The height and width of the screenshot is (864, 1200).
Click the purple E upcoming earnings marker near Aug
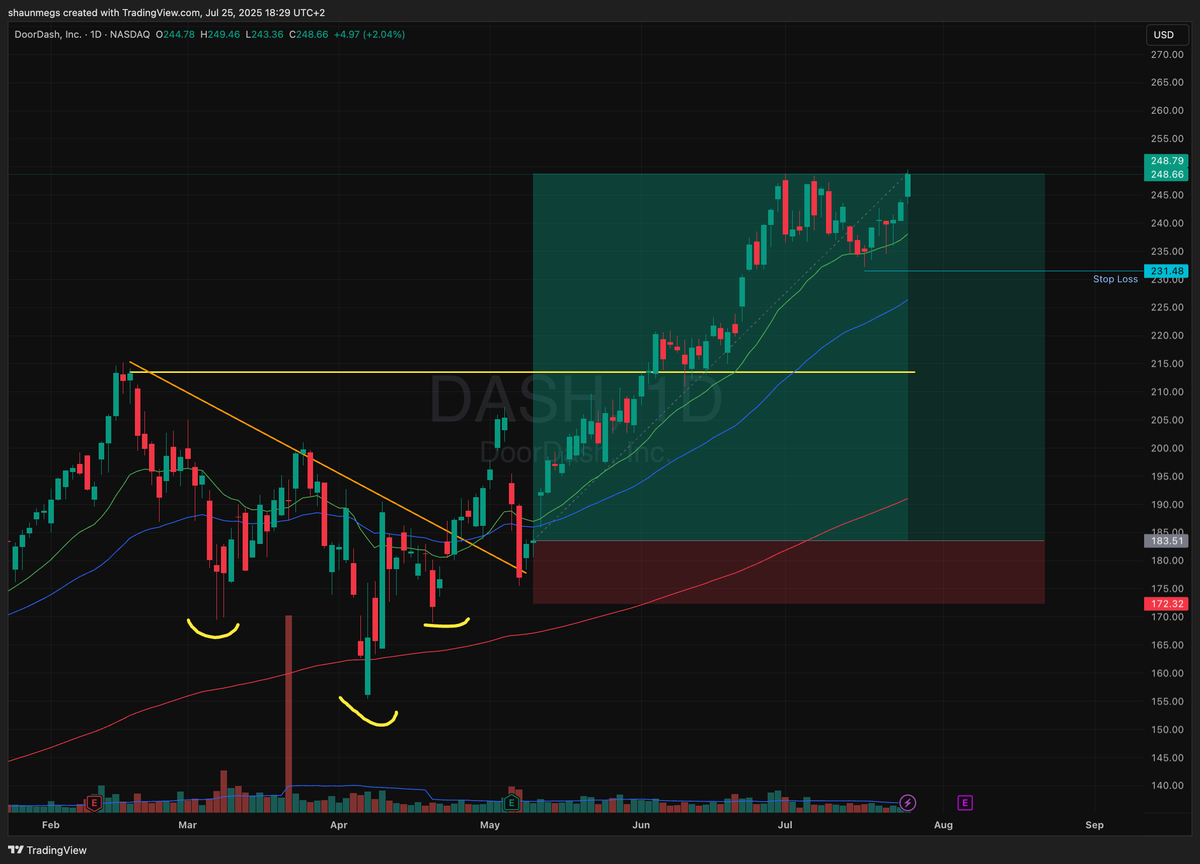(x=965, y=802)
